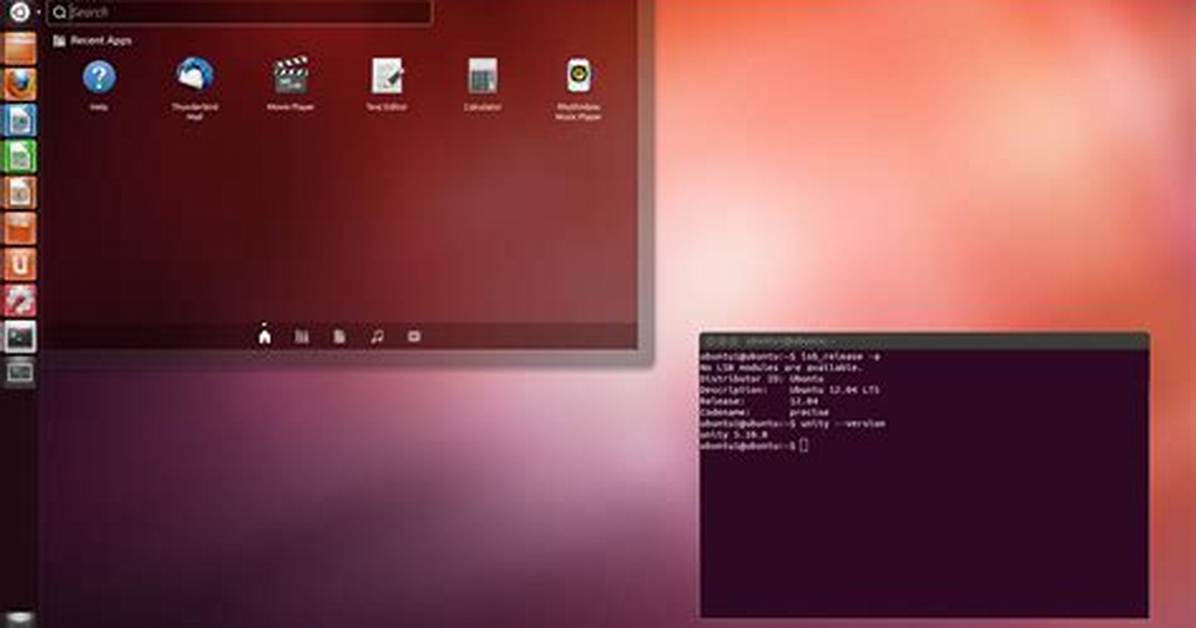Screen dimensions: 1196x628
Task: Open LibreOffice Writer from the launcher
Action: click(x=19, y=120)
